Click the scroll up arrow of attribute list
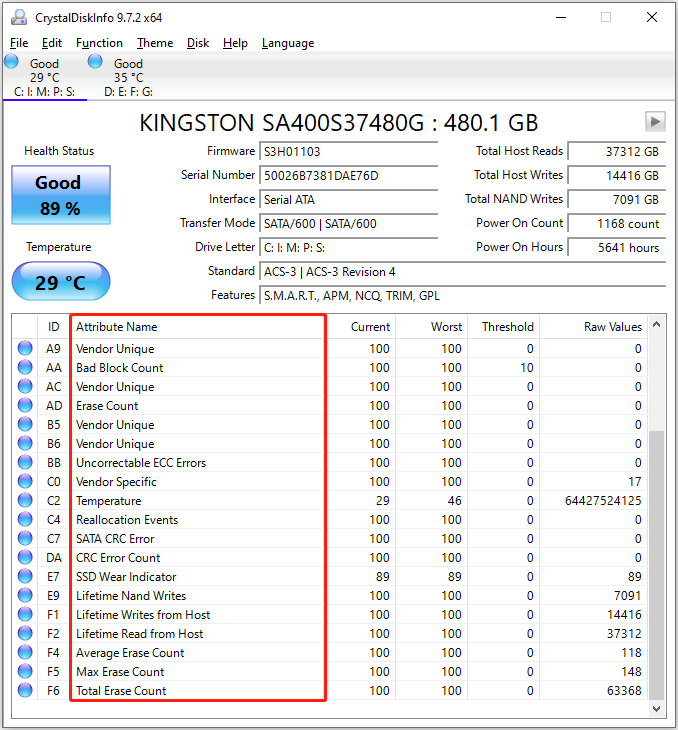 657,325
